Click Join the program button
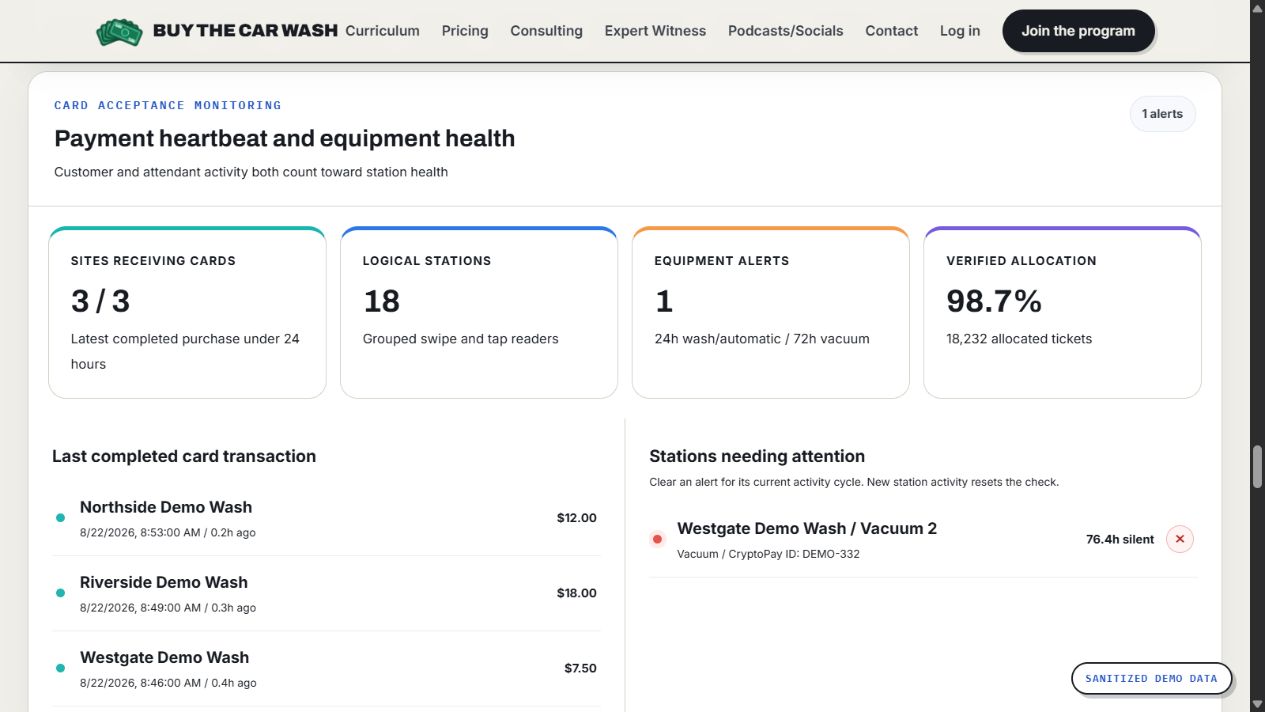The width and height of the screenshot is (1265, 712). [1078, 31]
